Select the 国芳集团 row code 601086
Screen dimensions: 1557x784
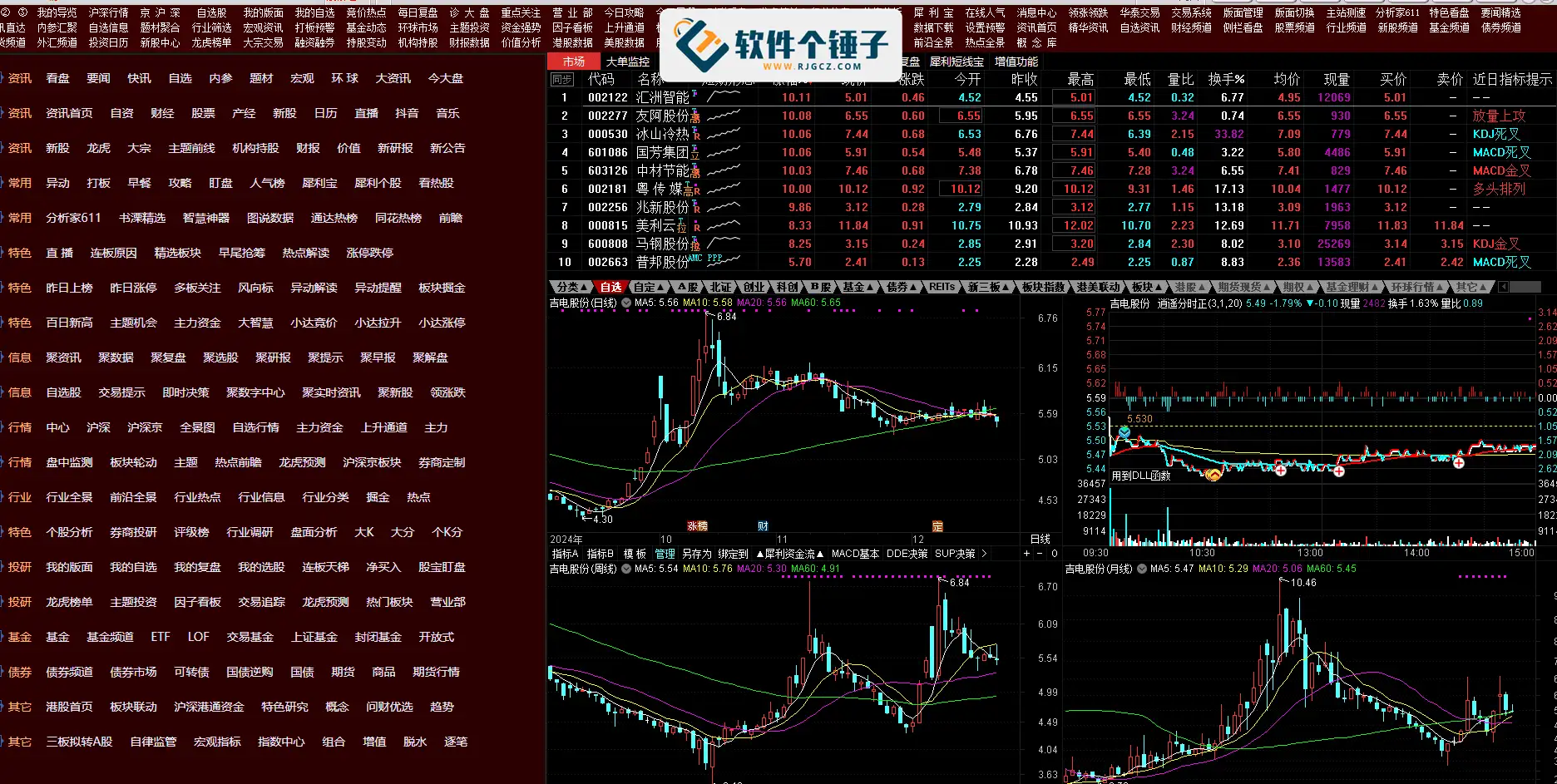click(x=607, y=152)
